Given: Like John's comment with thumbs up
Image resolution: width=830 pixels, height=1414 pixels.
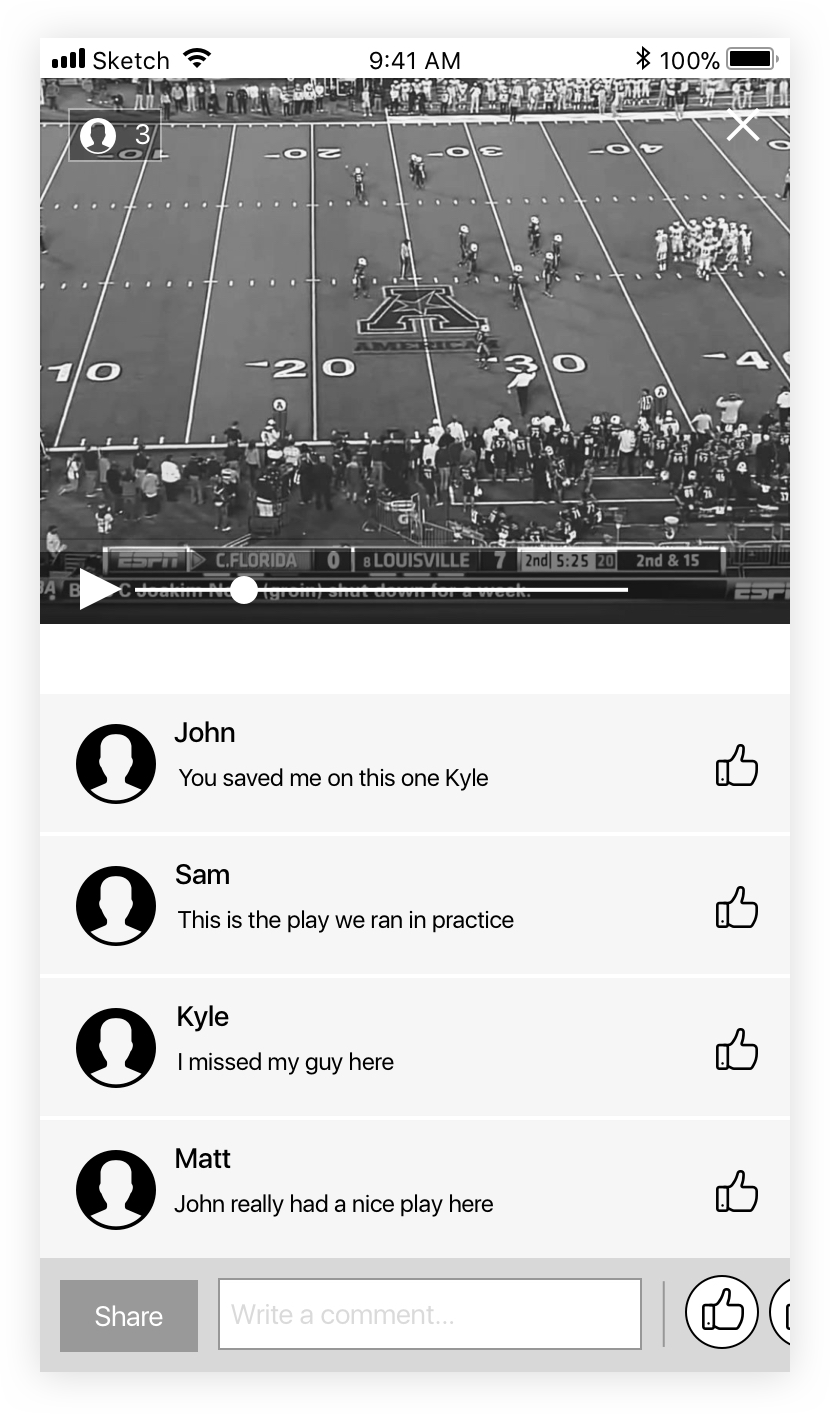Looking at the screenshot, I should click(737, 766).
